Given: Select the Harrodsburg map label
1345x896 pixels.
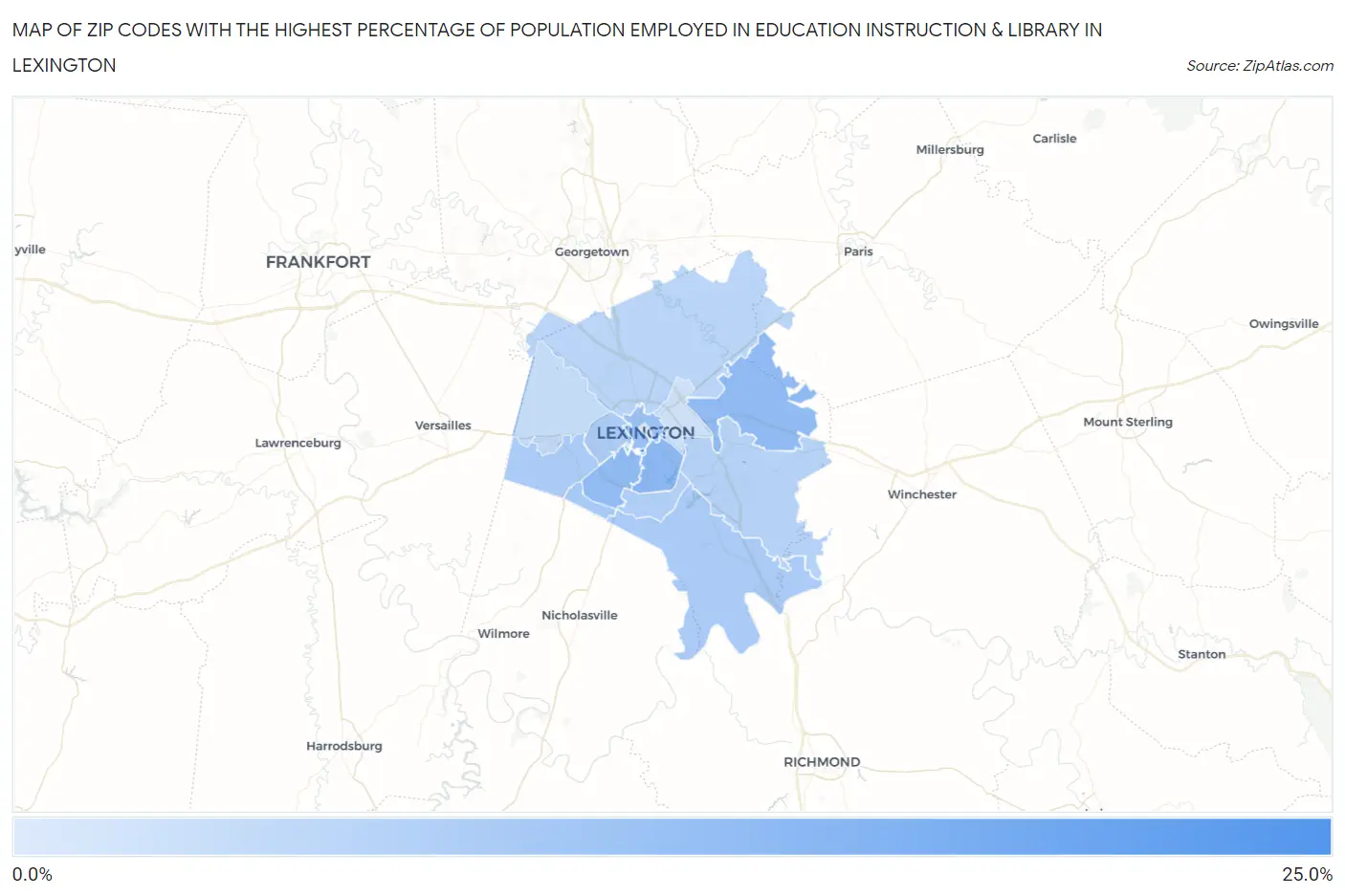Looking at the screenshot, I should [344, 746].
